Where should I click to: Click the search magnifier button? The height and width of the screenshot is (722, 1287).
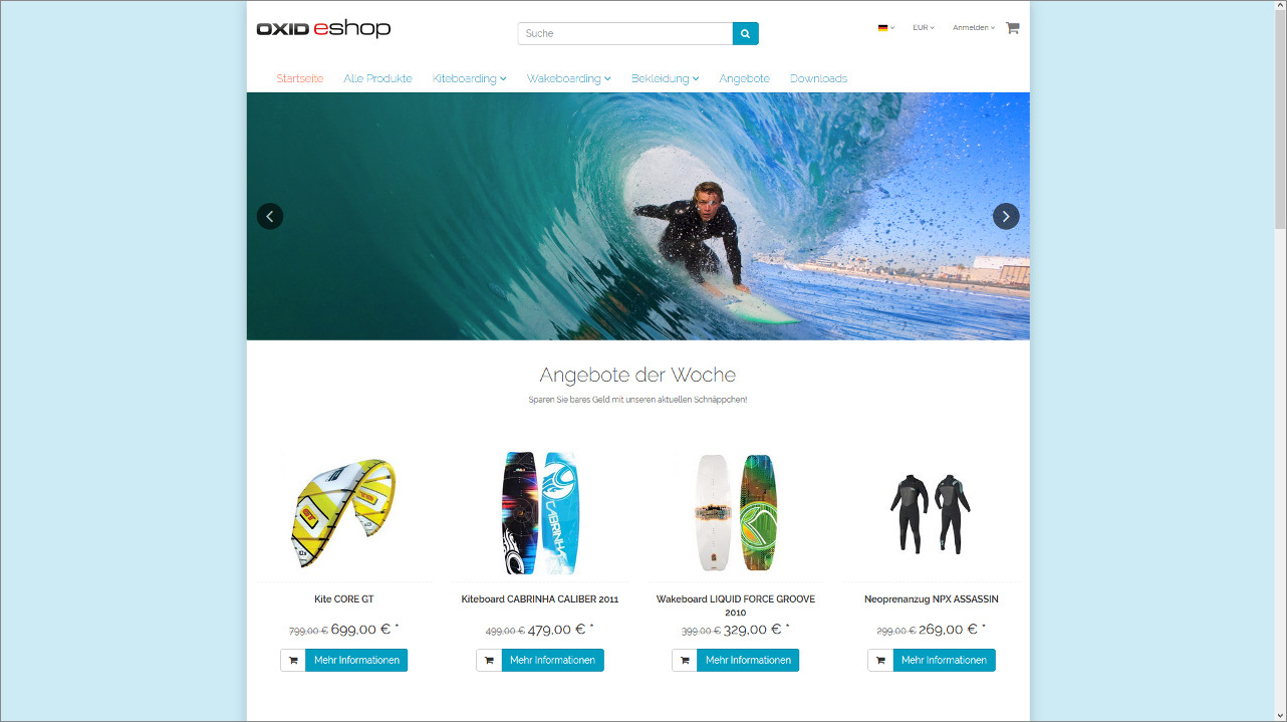pos(745,33)
